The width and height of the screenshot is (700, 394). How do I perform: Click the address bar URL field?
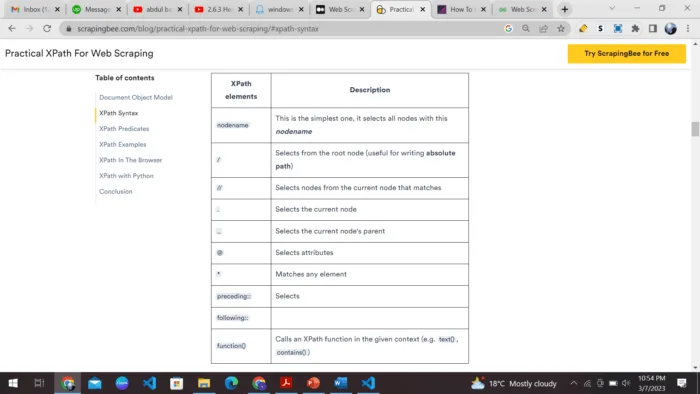[286, 29]
